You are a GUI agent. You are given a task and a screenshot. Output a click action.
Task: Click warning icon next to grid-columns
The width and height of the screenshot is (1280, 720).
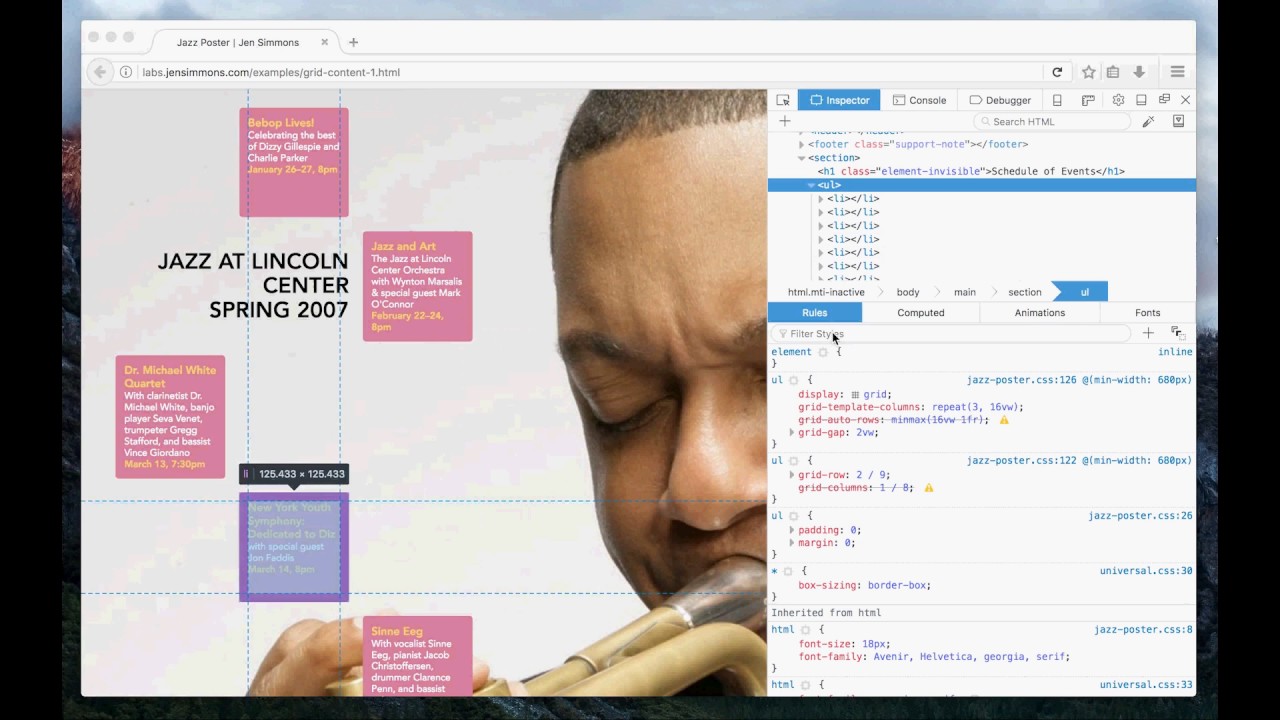928,488
